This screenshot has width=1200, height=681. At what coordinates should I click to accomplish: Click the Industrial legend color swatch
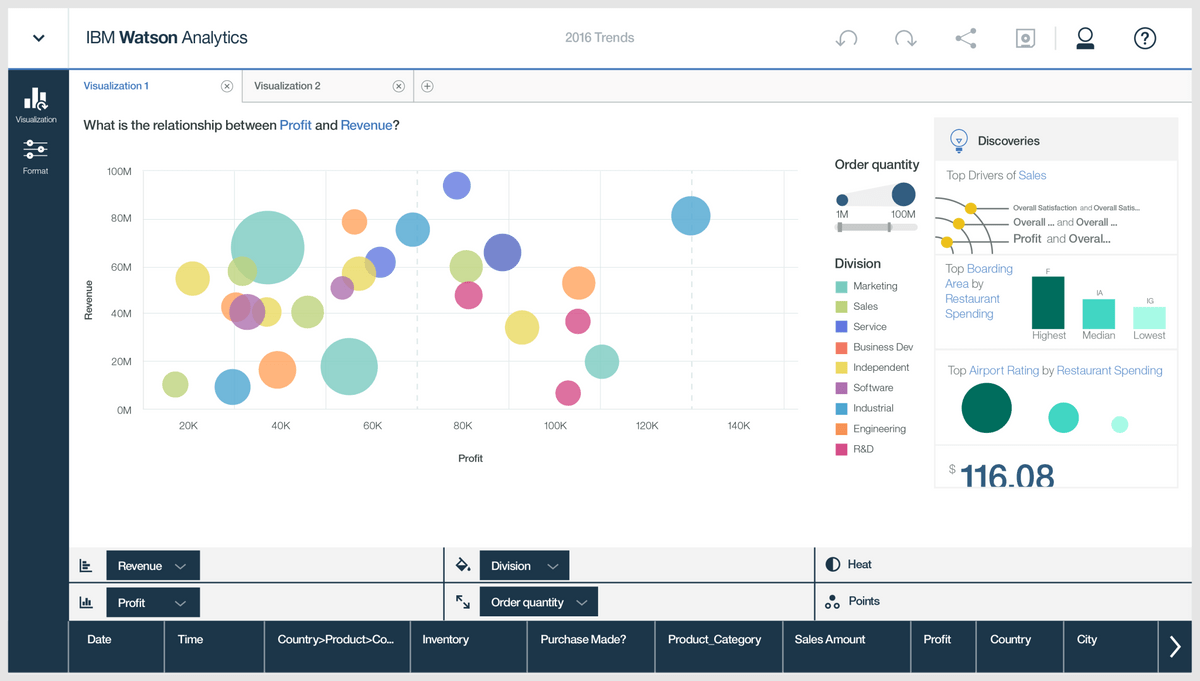842,409
